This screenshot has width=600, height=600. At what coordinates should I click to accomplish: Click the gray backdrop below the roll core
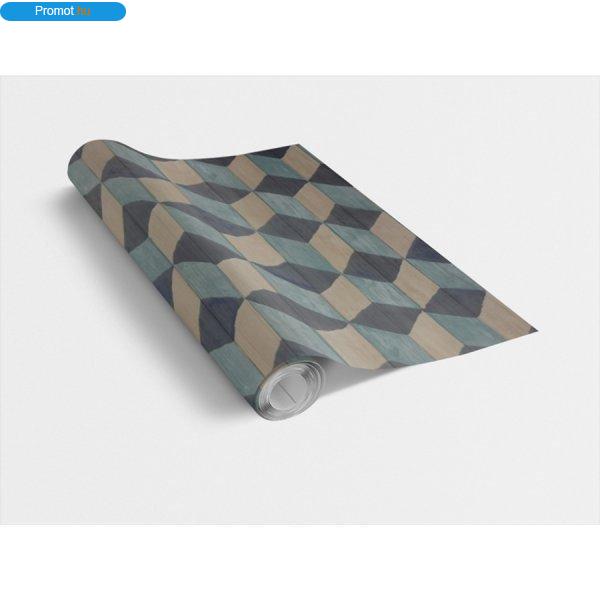click(300, 471)
